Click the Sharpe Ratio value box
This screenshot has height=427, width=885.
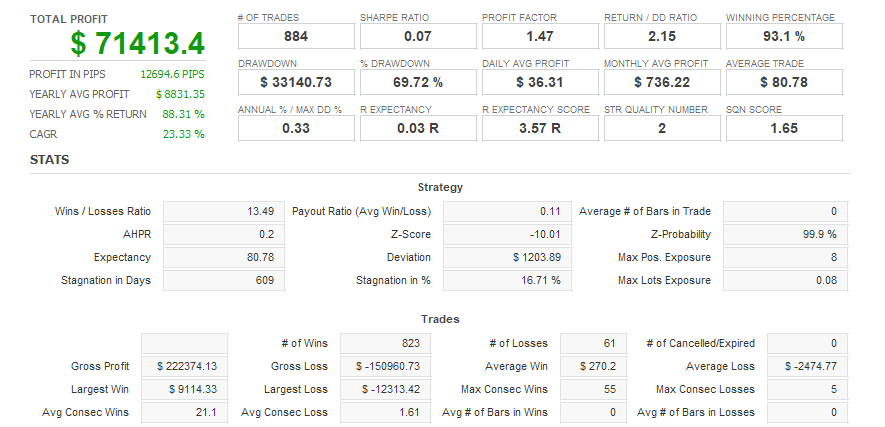point(418,36)
